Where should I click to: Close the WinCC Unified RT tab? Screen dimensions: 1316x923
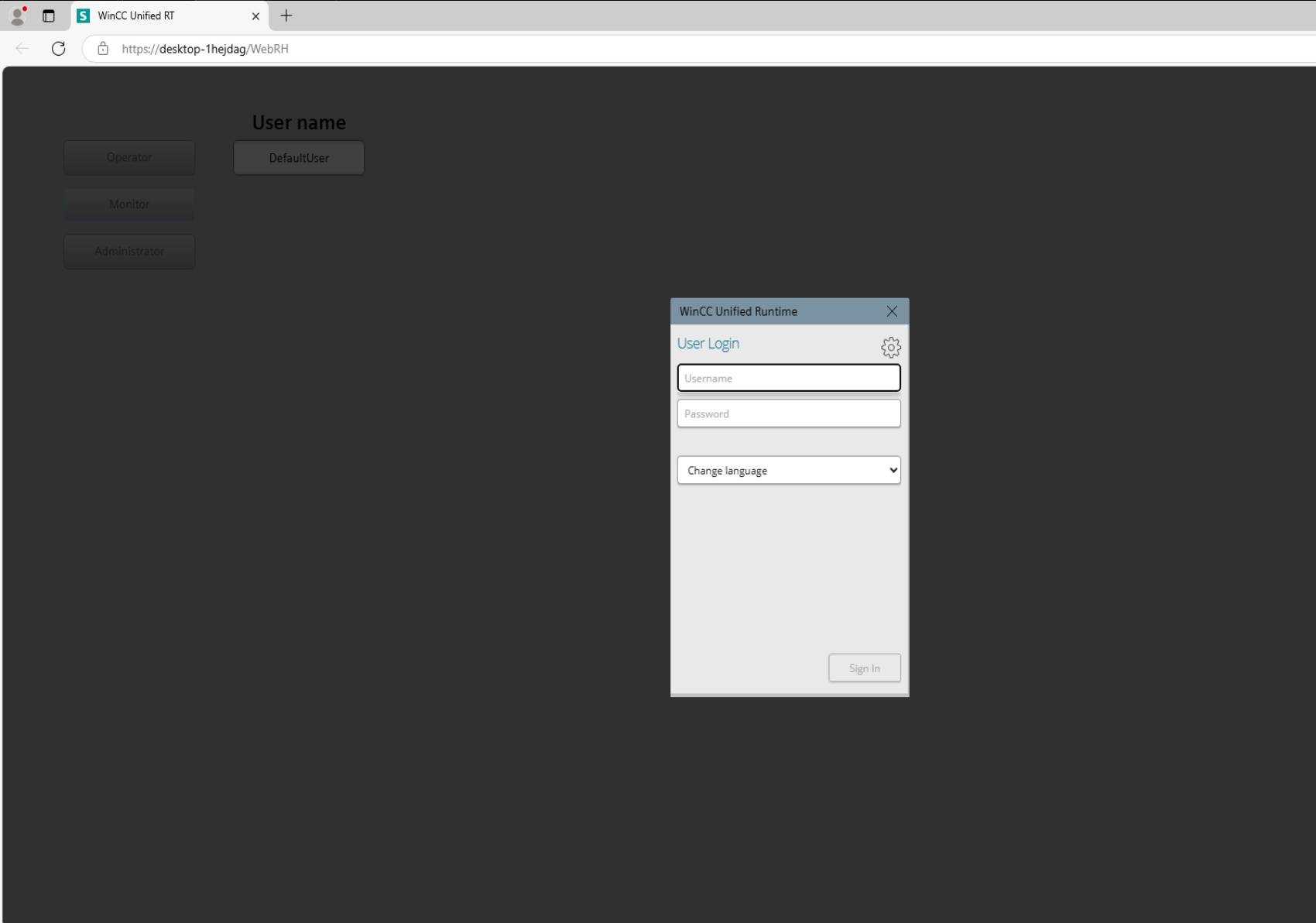[x=255, y=15]
